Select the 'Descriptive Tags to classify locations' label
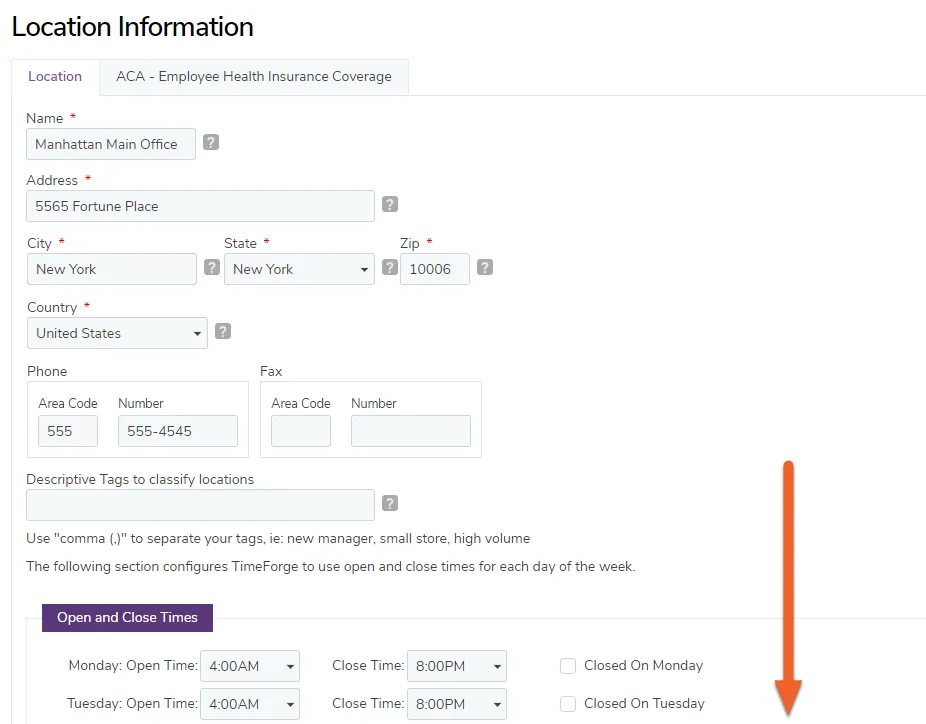 (140, 480)
